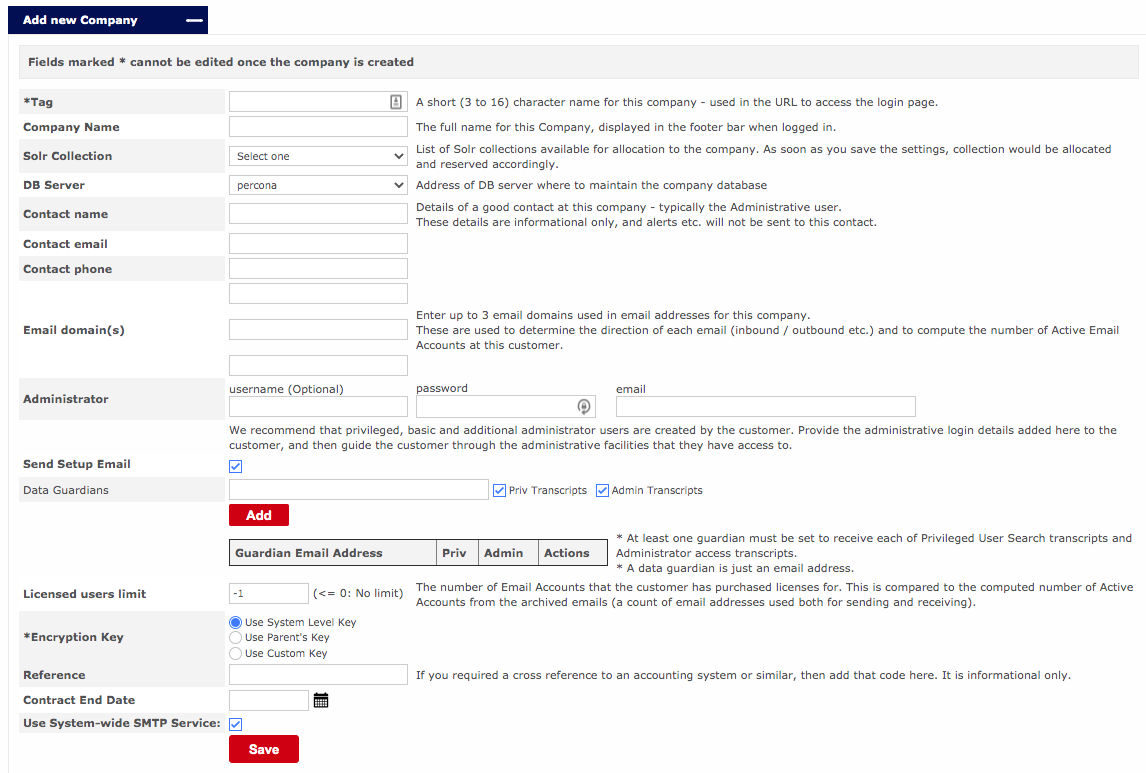This screenshot has width=1146, height=773.
Task: Click the Administrator email input field
Action: tap(765, 406)
